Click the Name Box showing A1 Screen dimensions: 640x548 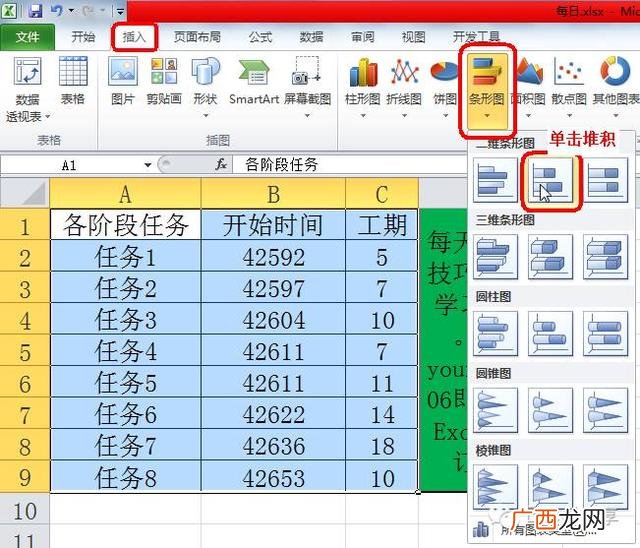coord(69,165)
